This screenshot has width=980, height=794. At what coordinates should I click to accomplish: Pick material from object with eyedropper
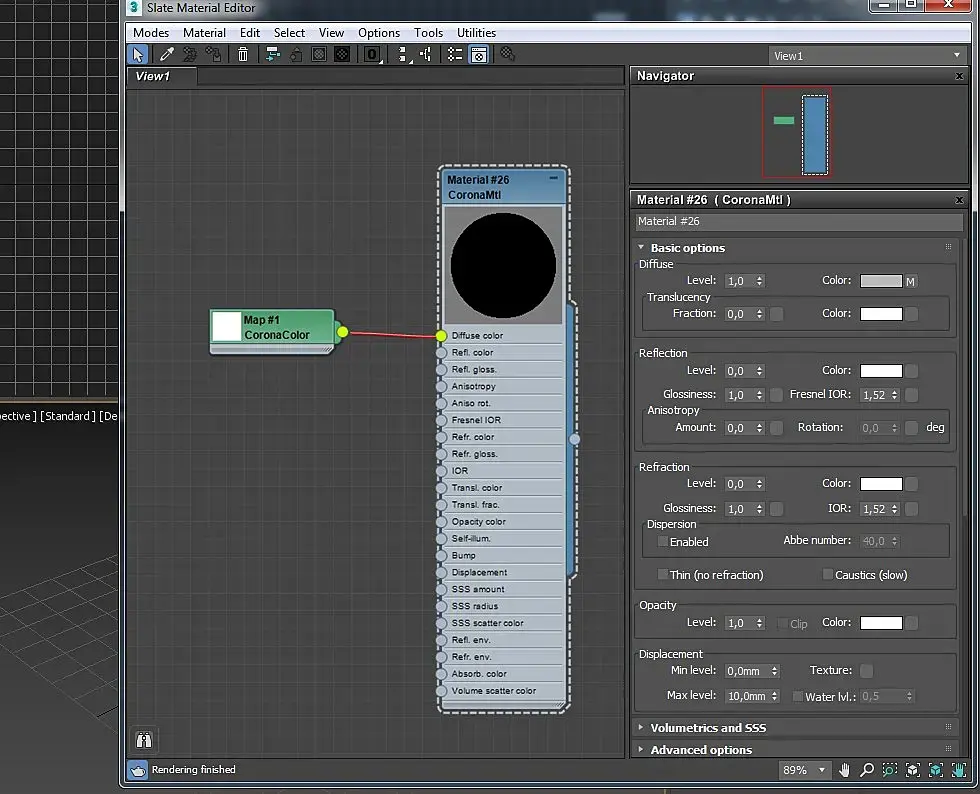click(167, 55)
